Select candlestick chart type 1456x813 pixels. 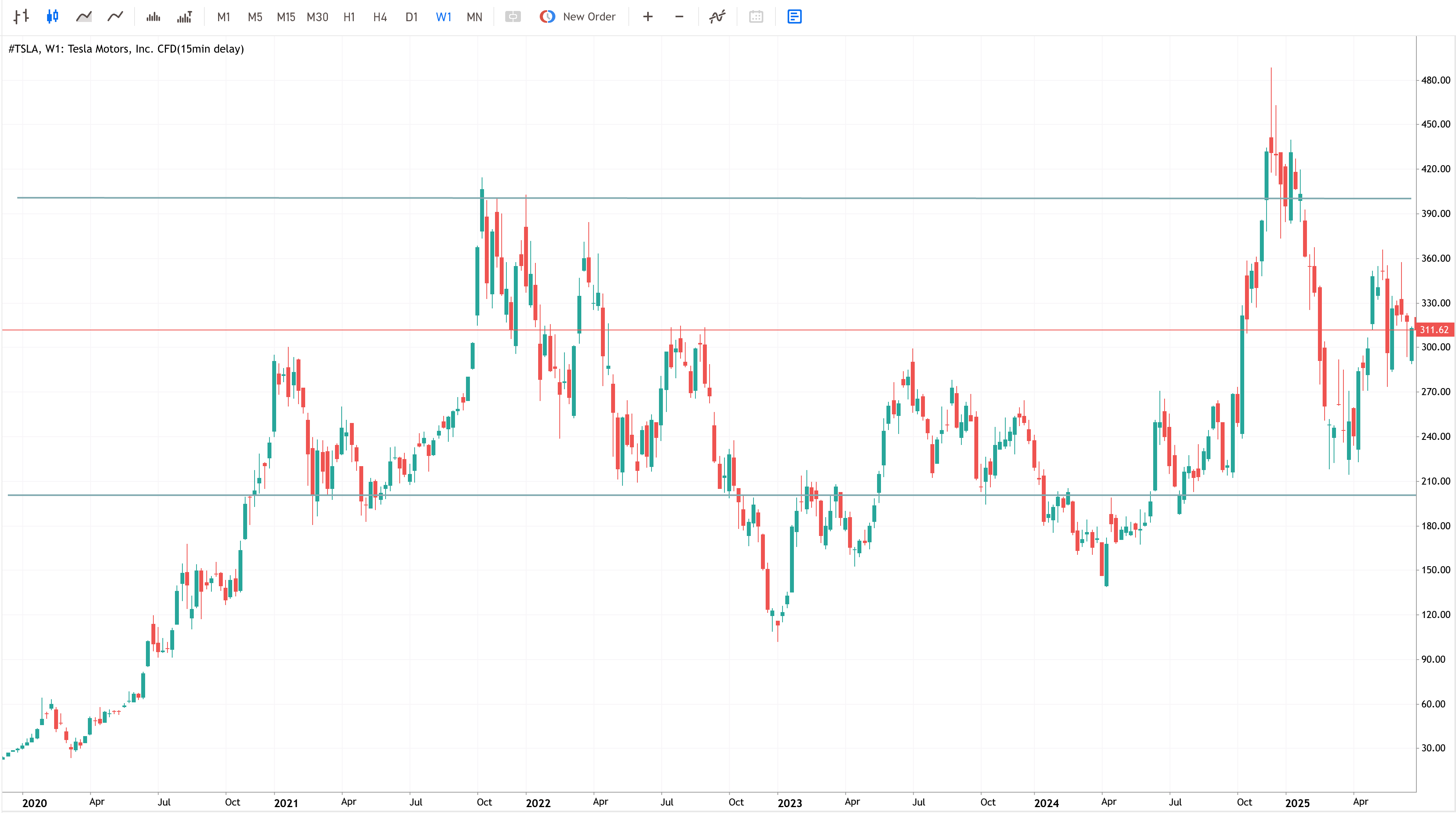click(53, 16)
